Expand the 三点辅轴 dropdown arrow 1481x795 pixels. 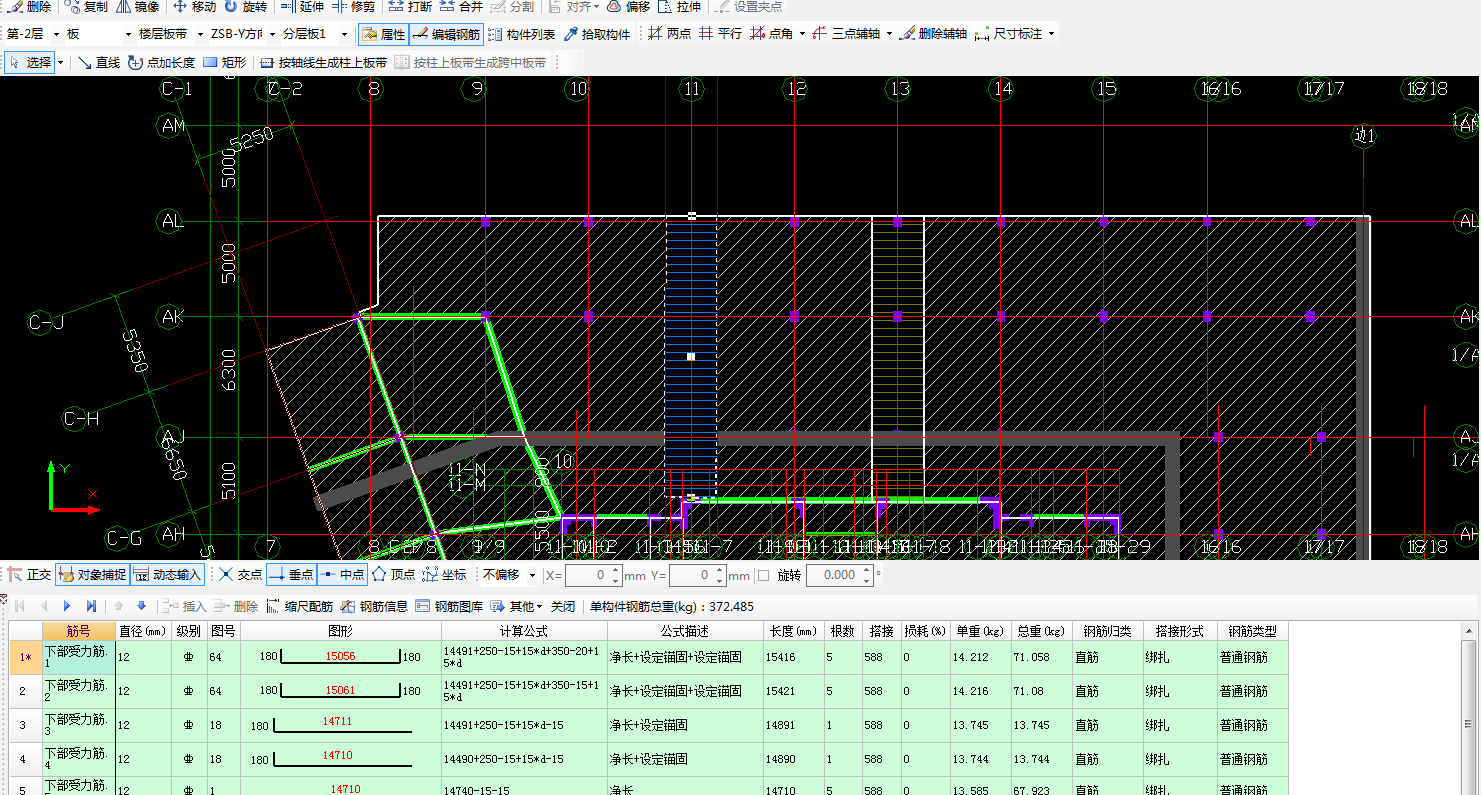889,34
